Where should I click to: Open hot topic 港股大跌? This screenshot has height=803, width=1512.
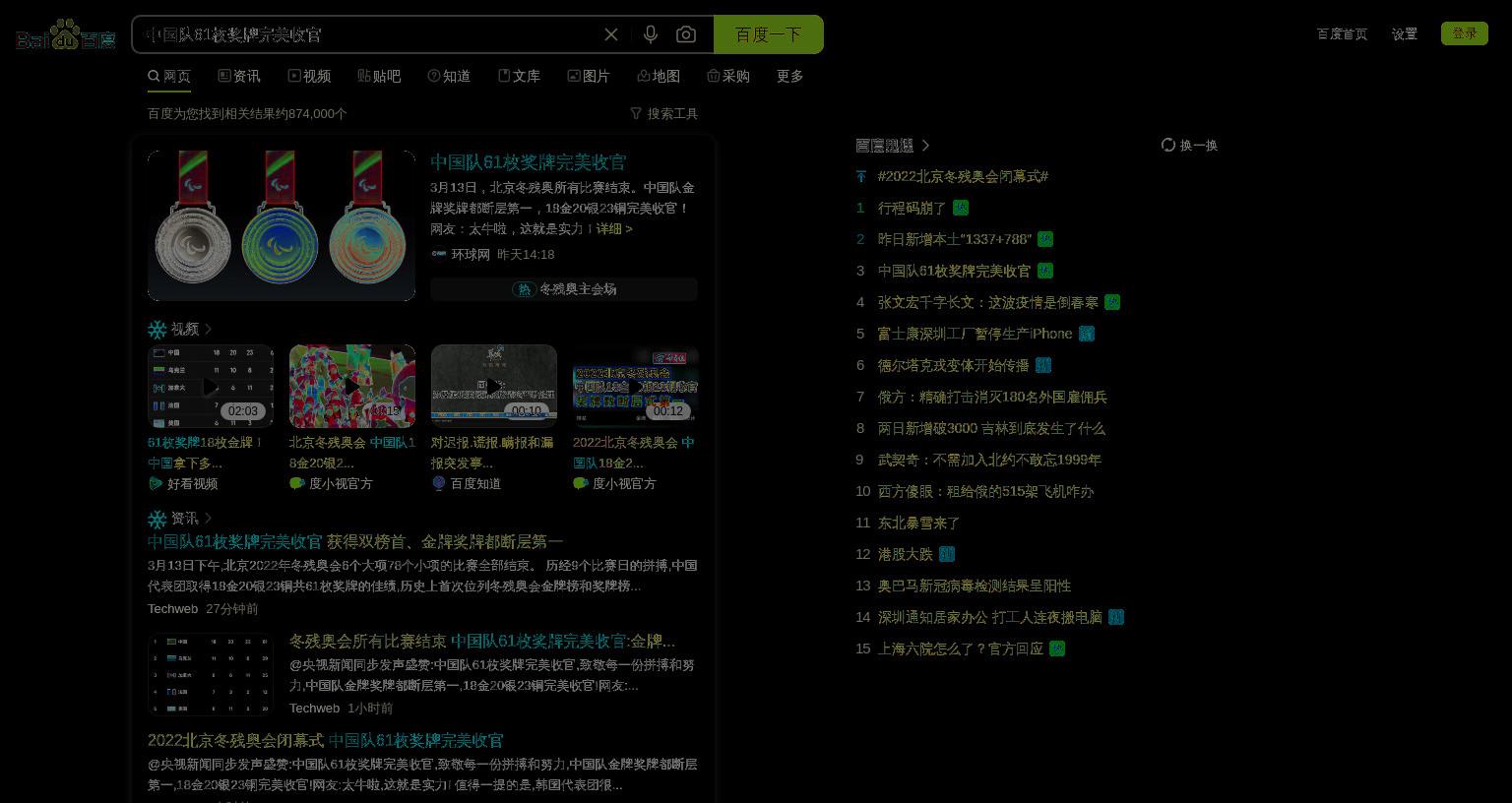(906, 554)
